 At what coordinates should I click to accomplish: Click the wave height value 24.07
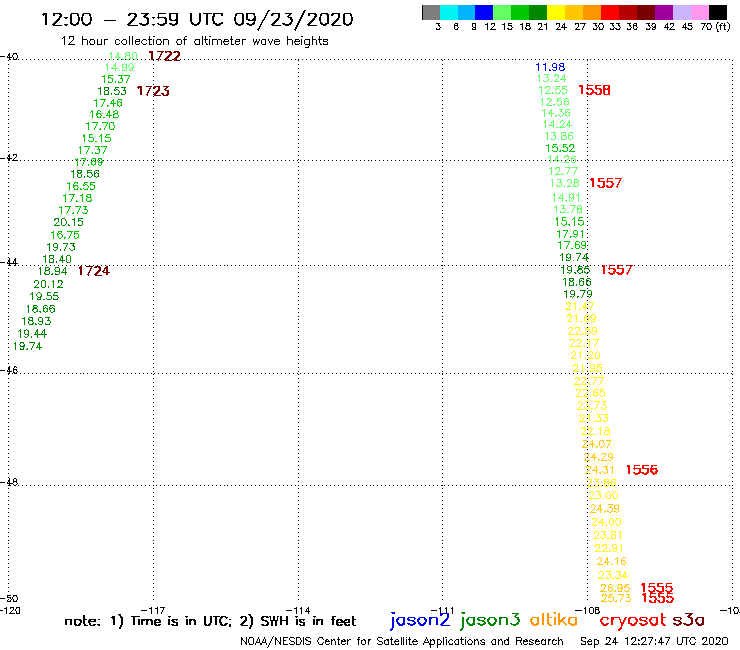(x=597, y=444)
